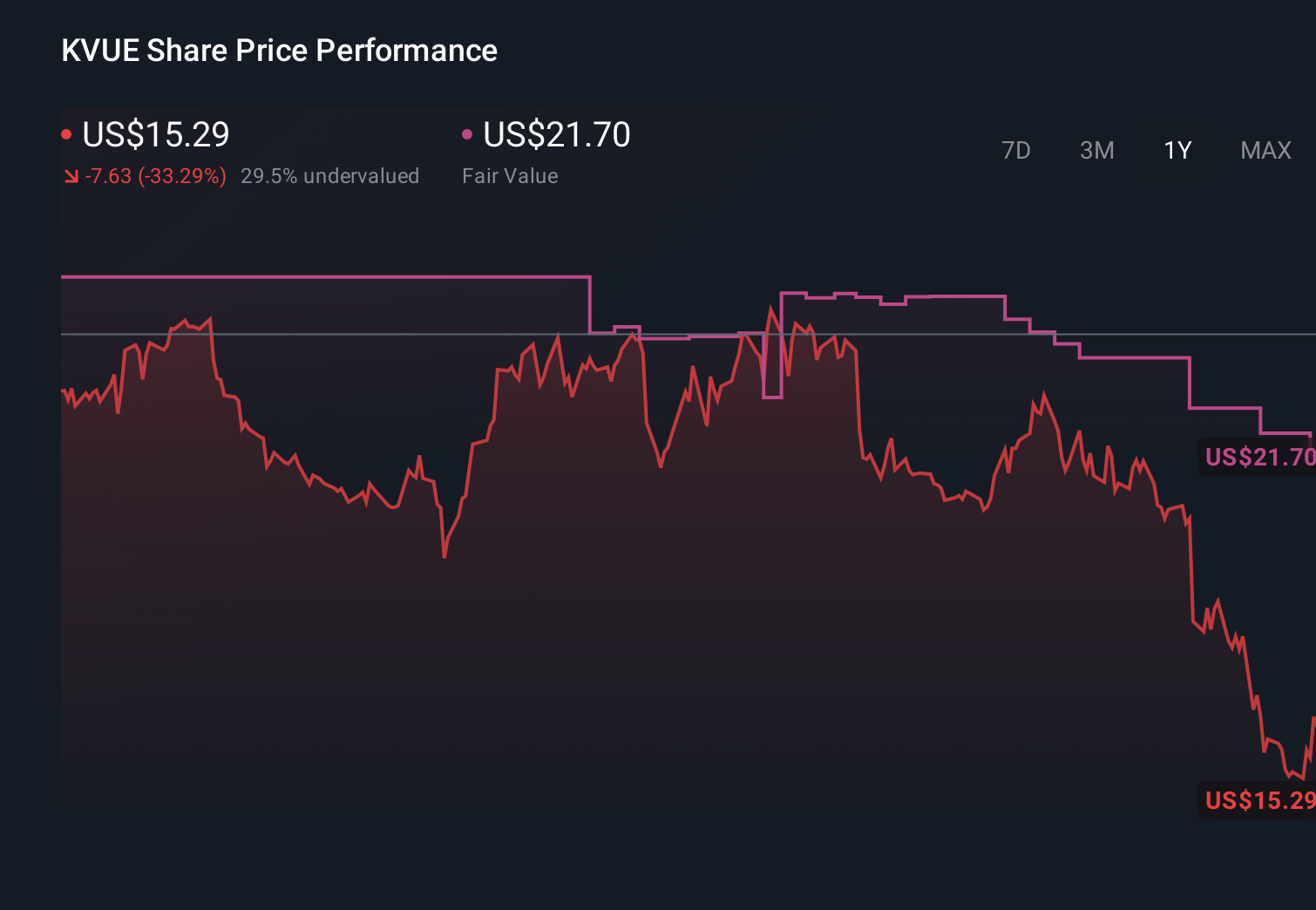Click the US$15.29 share price heading
The width and height of the screenshot is (1316, 910).
pyautogui.click(x=156, y=134)
